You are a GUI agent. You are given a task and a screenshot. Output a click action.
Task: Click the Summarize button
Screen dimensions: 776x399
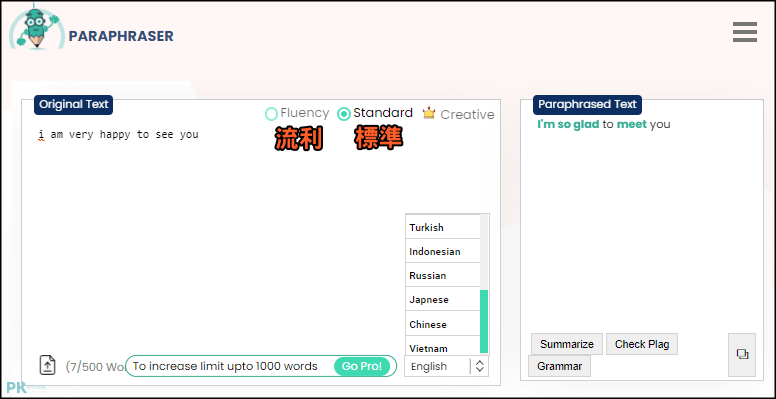pyautogui.click(x=567, y=344)
